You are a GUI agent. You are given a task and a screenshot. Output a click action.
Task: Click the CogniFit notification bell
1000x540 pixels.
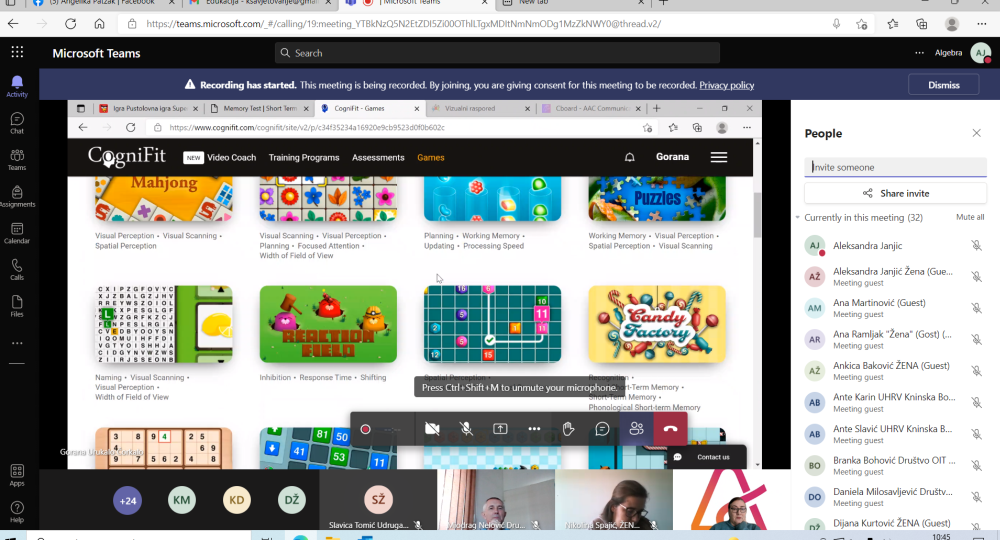629,157
